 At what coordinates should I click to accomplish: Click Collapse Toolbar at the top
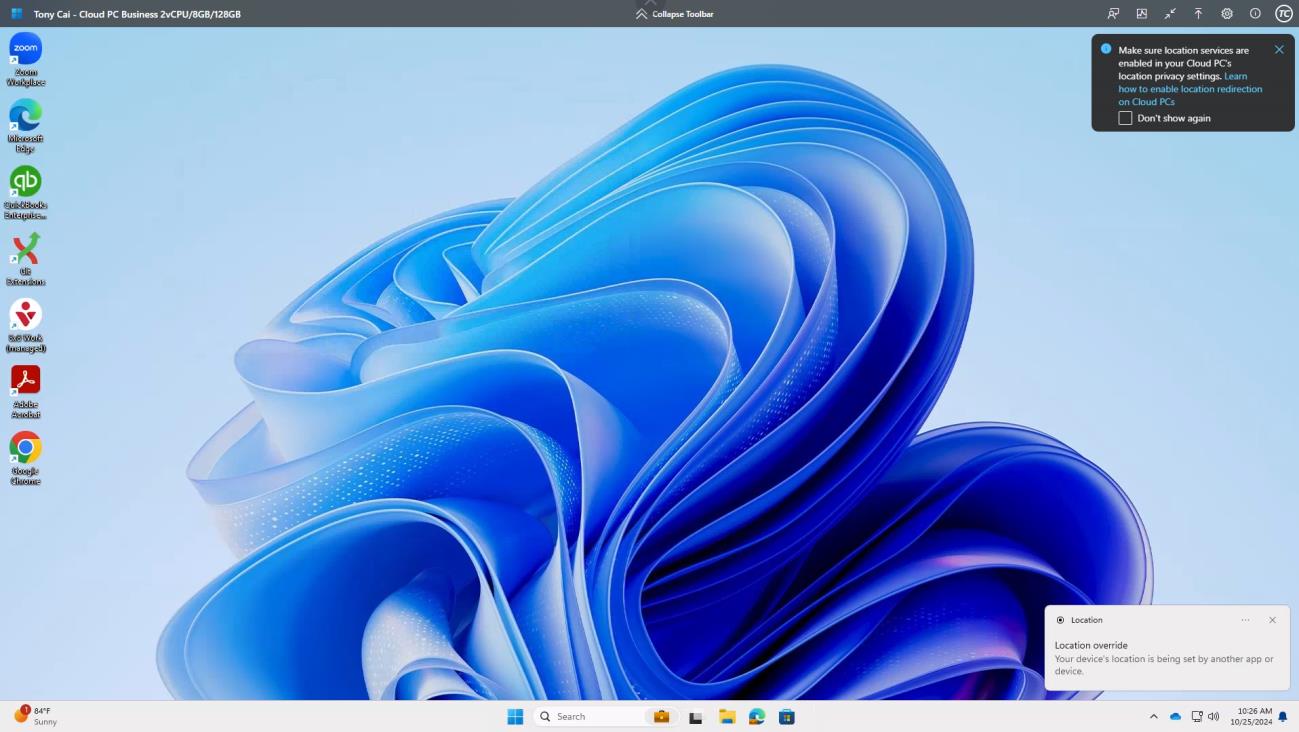[x=675, y=14]
